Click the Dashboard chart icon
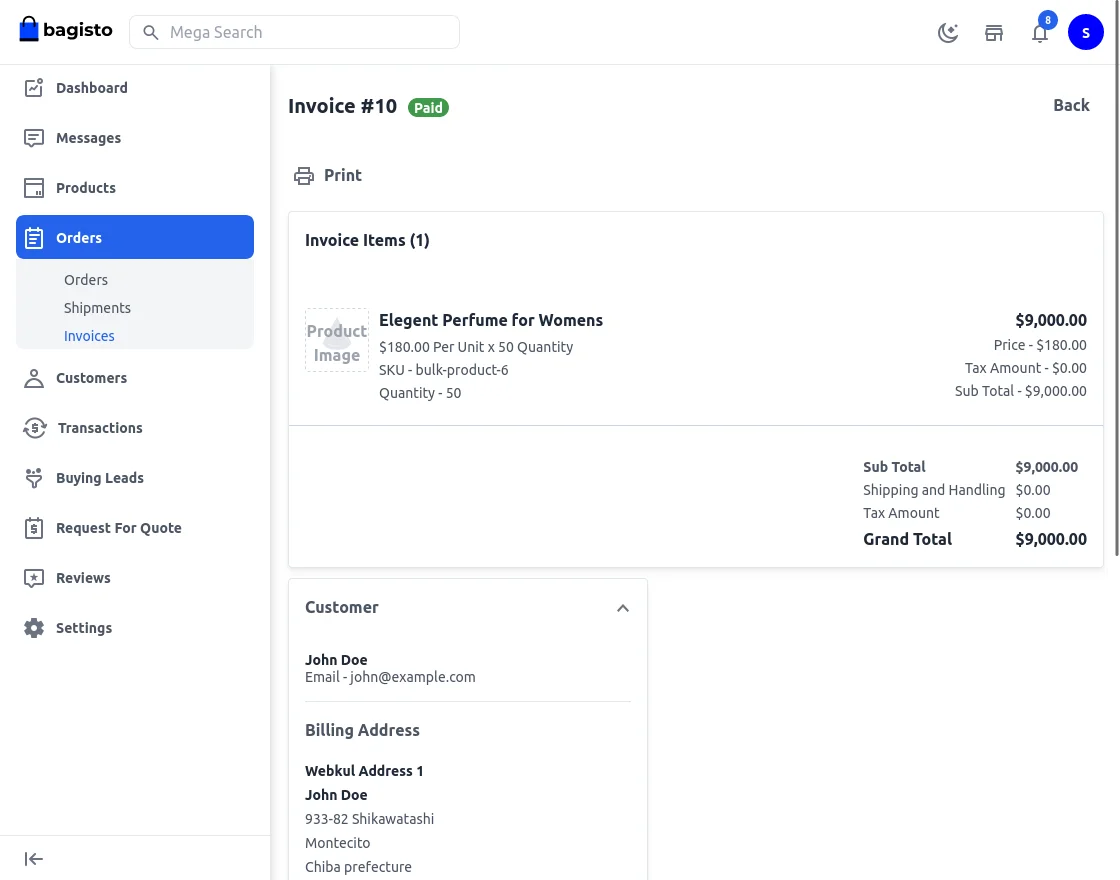 click(x=34, y=88)
